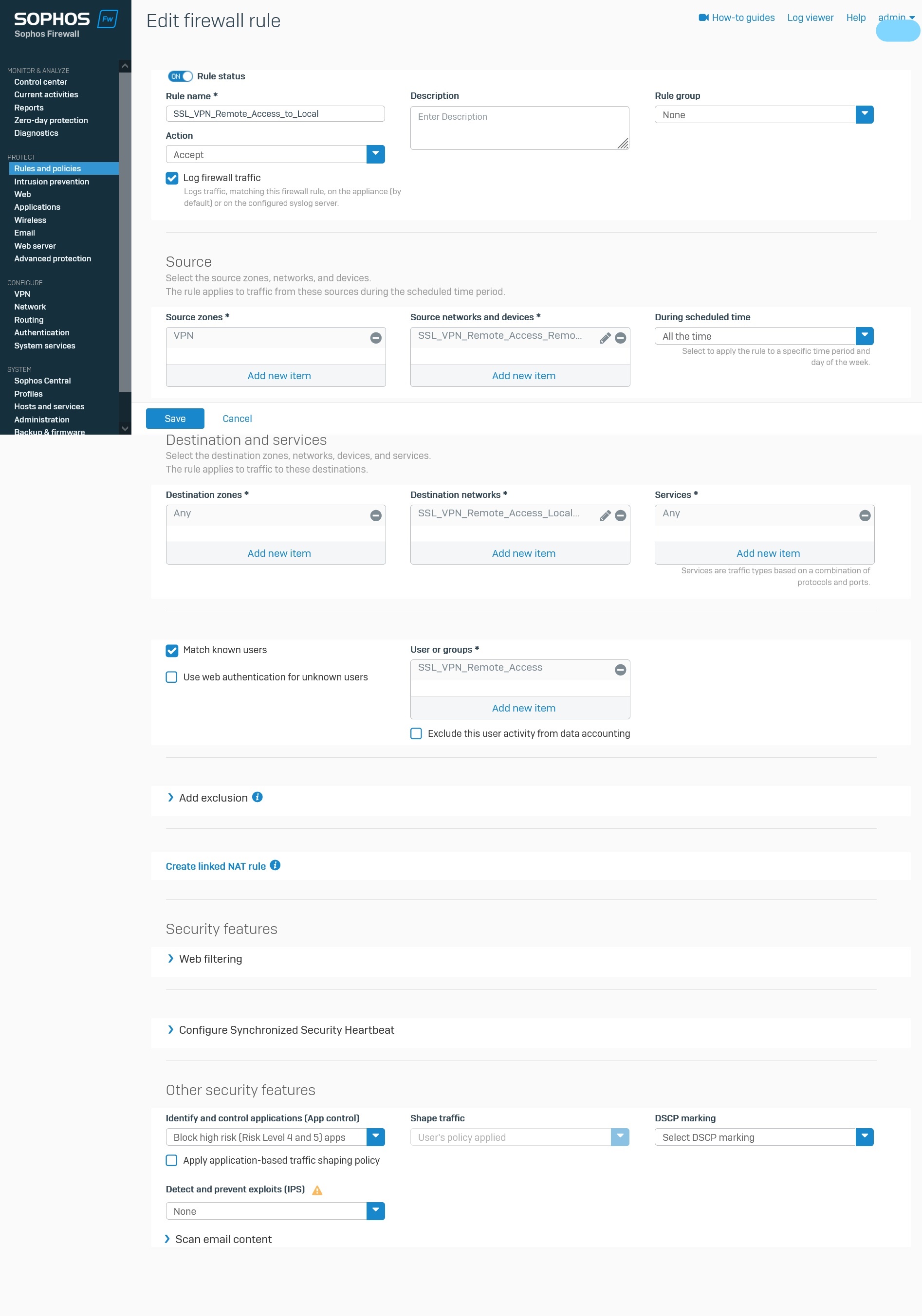Open DSCP marking dropdown
The width and height of the screenshot is (922, 1316).
(x=764, y=1136)
